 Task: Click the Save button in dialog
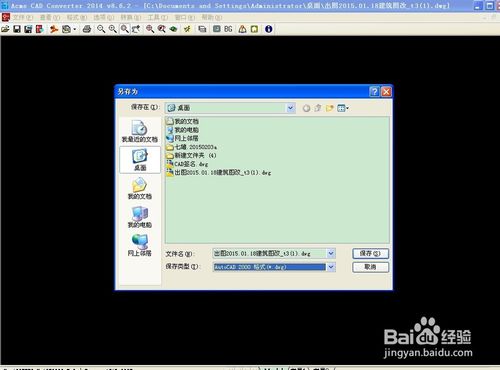click(x=370, y=254)
